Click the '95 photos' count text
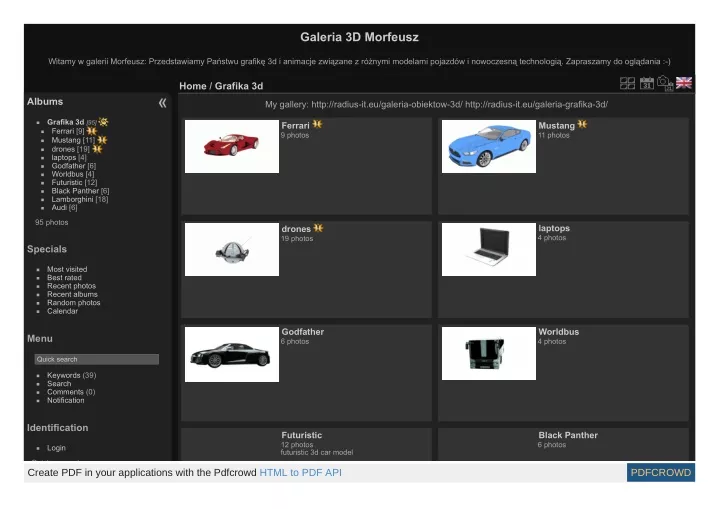 (x=51, y=222)
